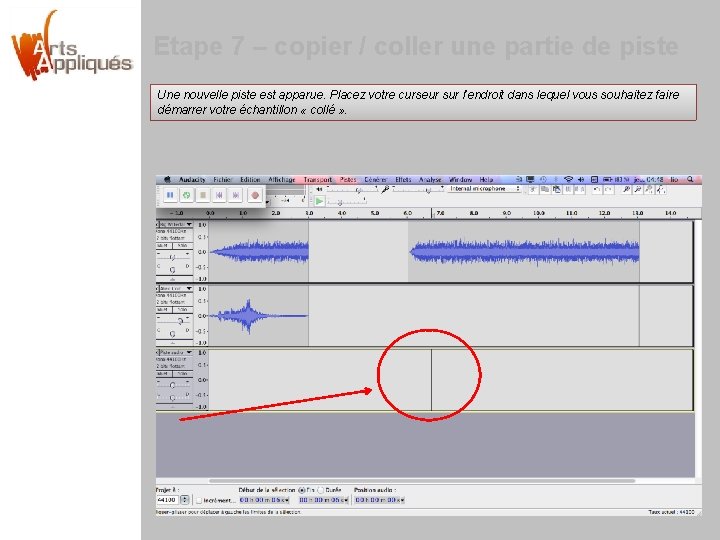Click the Stop transport button
Viewport: 720px width, 540px height.
(x=203, y=195)
